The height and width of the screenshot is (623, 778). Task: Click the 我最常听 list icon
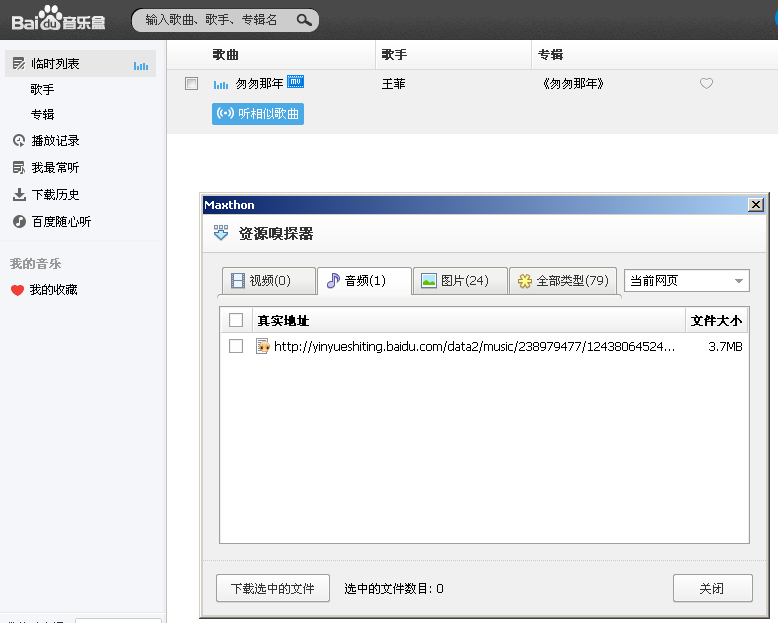[x=19, y=168]
